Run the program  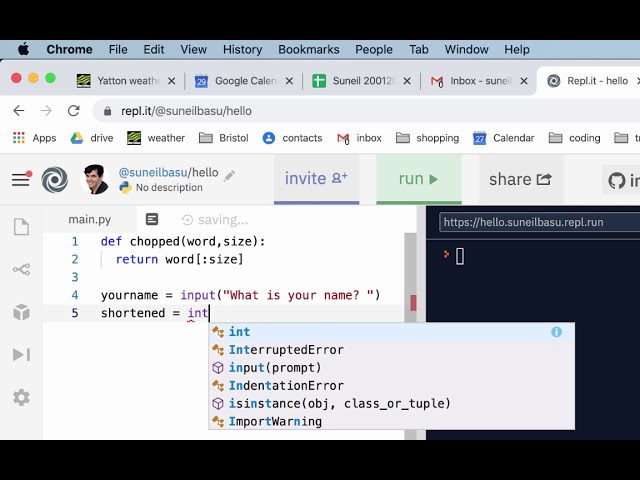point(418,179)
